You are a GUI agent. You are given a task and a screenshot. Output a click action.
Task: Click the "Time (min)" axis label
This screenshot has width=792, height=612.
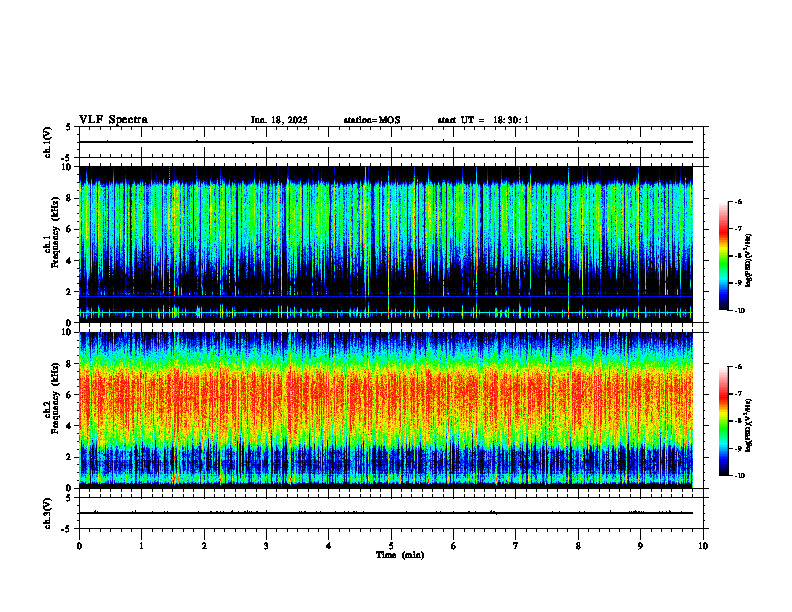(x=400, y=555)
